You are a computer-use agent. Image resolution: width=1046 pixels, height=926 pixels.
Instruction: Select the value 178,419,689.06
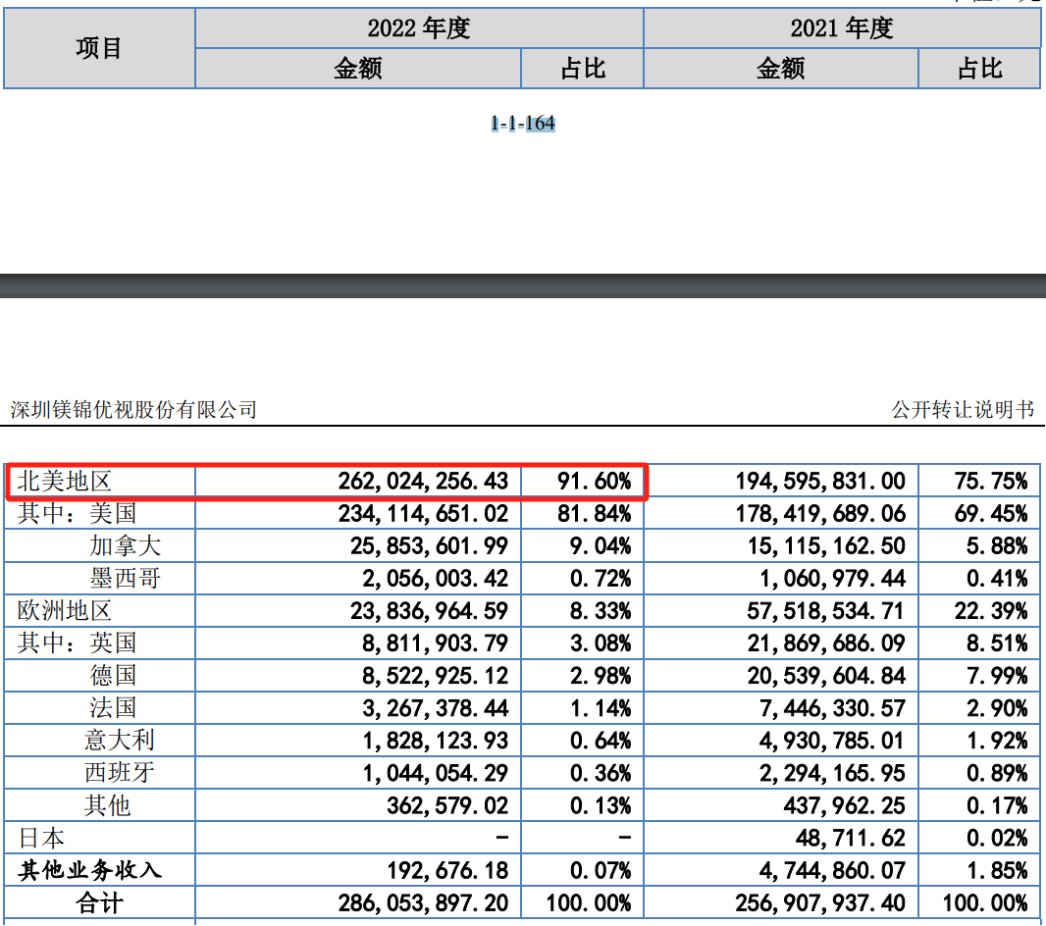click(821, 513)
